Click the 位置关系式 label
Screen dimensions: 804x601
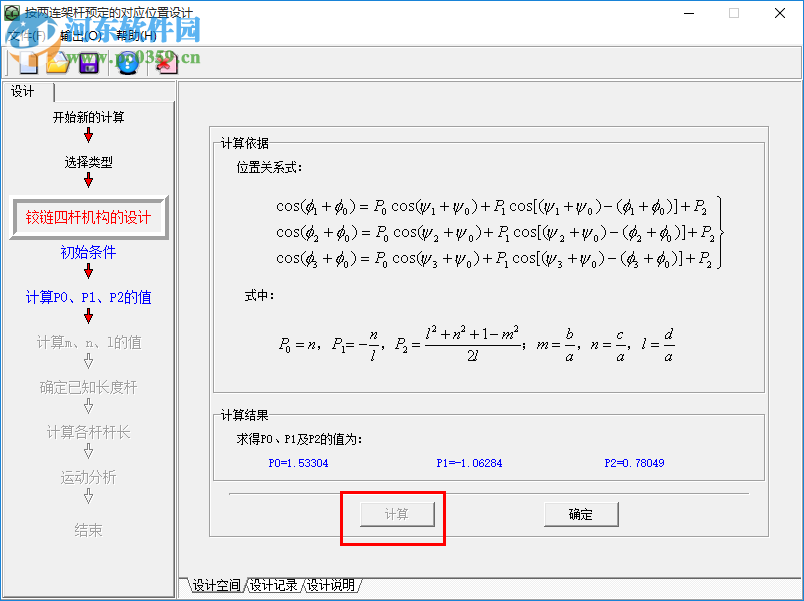(269, 168)
